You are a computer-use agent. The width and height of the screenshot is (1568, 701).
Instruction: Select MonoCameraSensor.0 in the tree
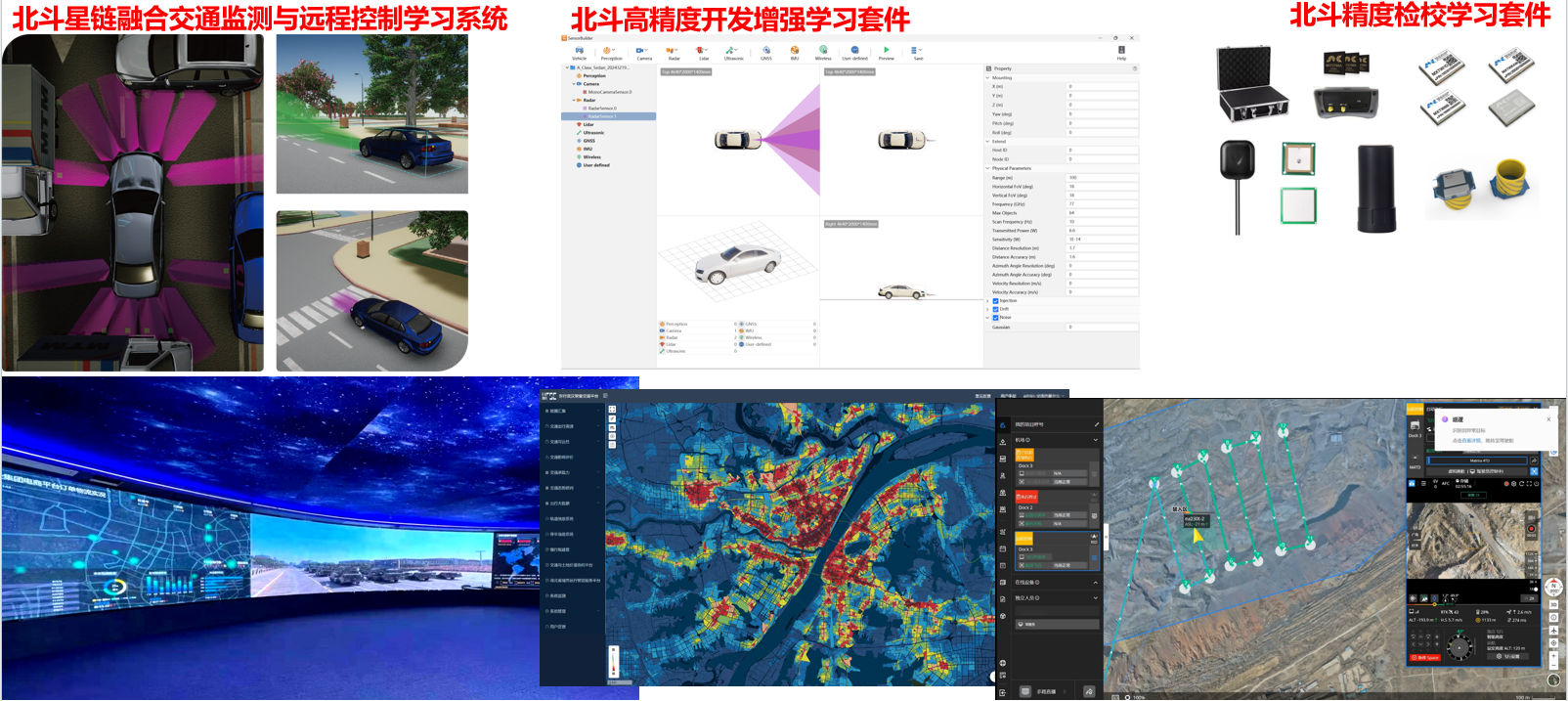point(609,92)
